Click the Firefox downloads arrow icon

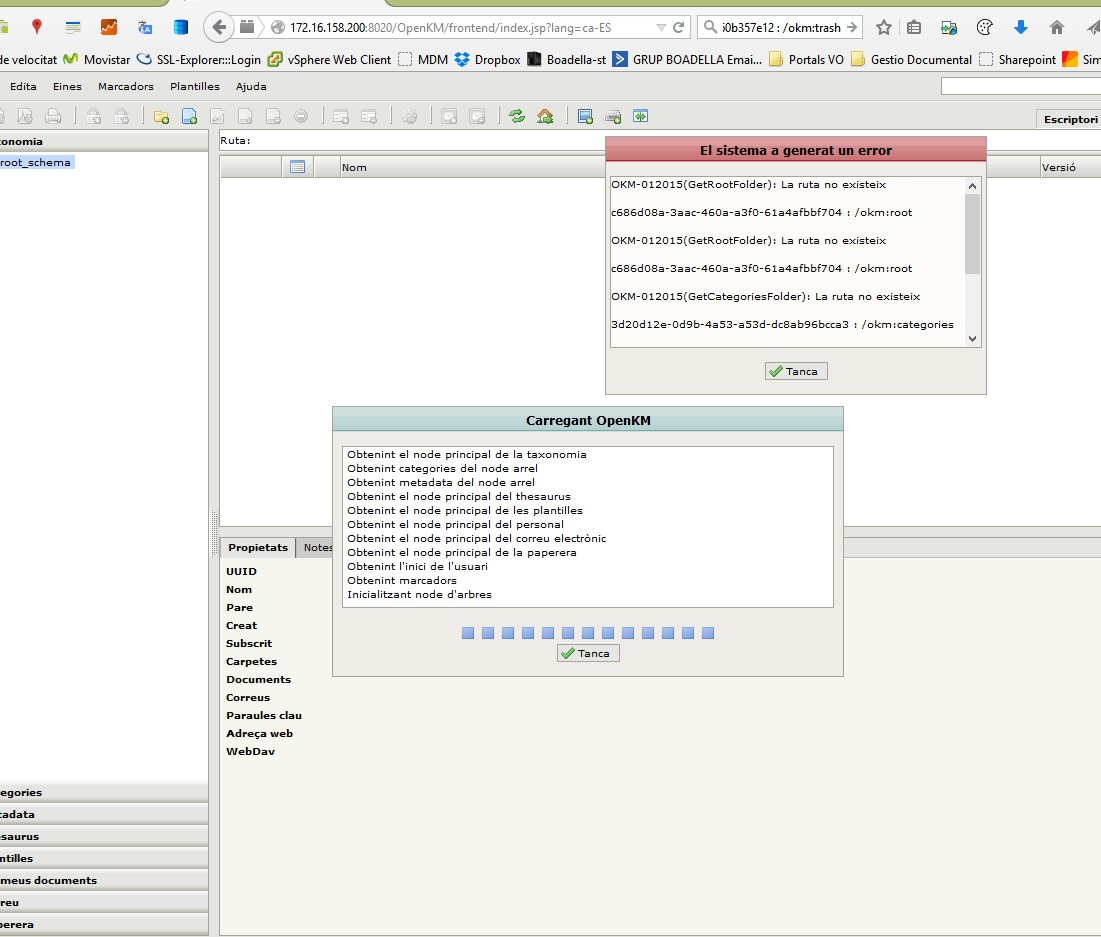pyautogui.click(x=1021, y=27)
